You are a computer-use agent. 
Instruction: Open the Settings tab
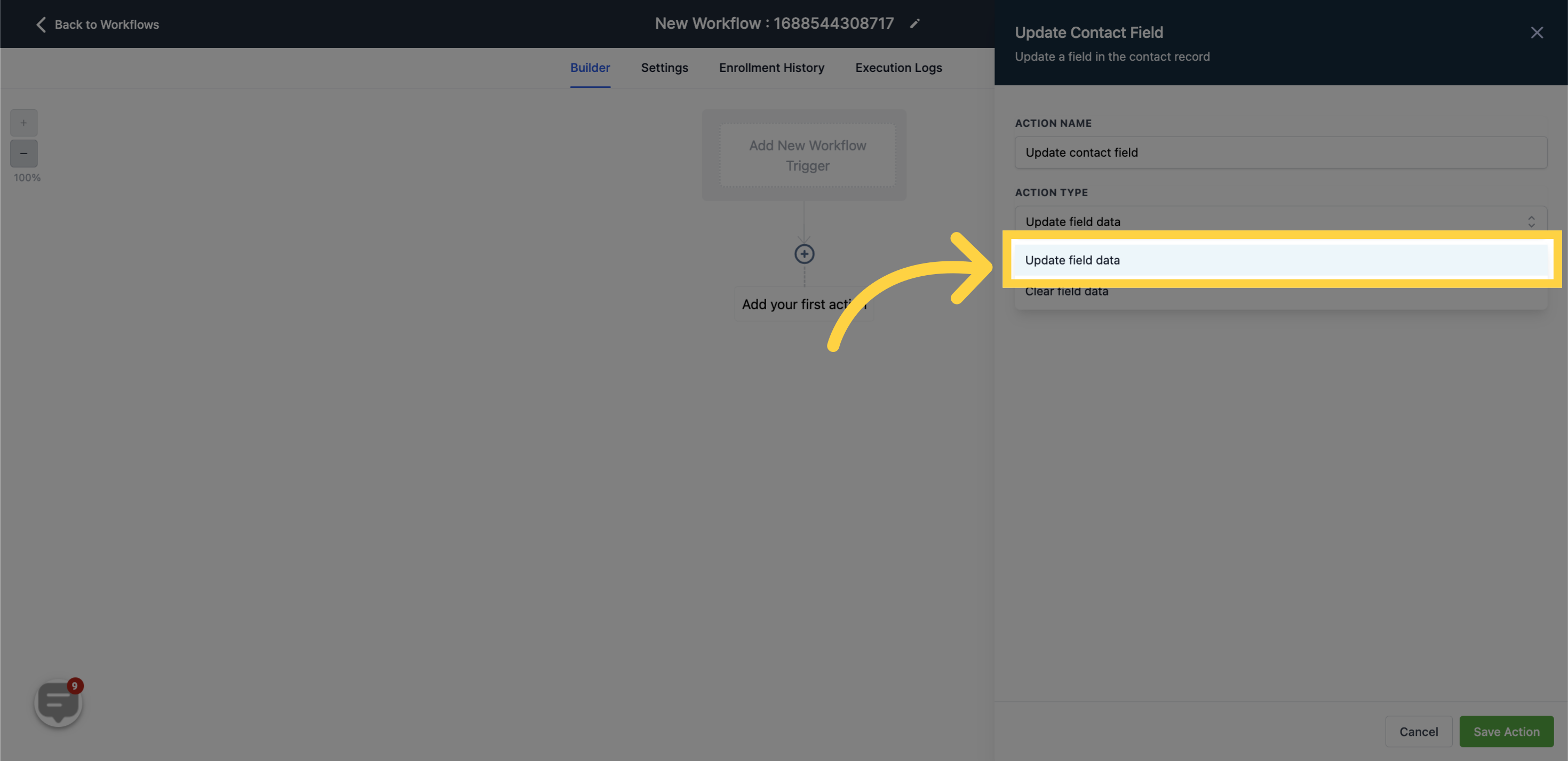click(664, 68)
